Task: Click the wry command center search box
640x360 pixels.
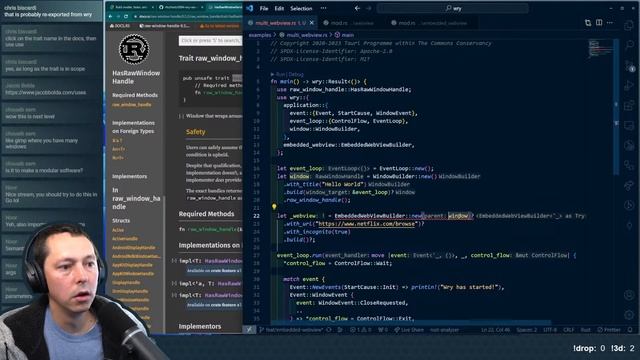Action: (x=453, y=8)
